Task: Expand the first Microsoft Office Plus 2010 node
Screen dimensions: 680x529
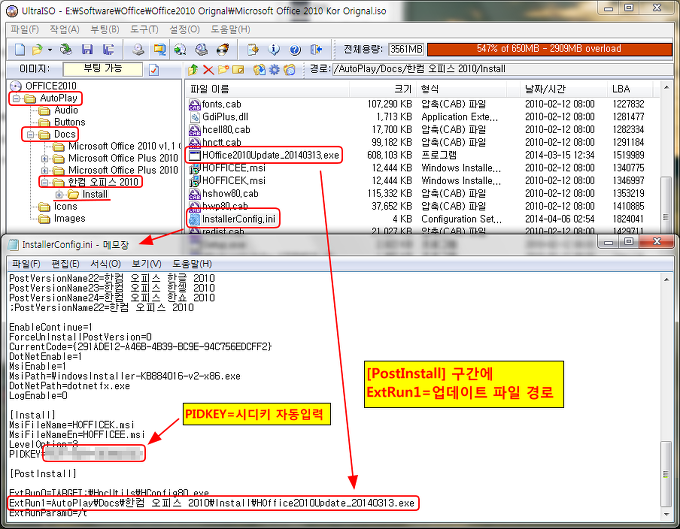Action: 45,158
